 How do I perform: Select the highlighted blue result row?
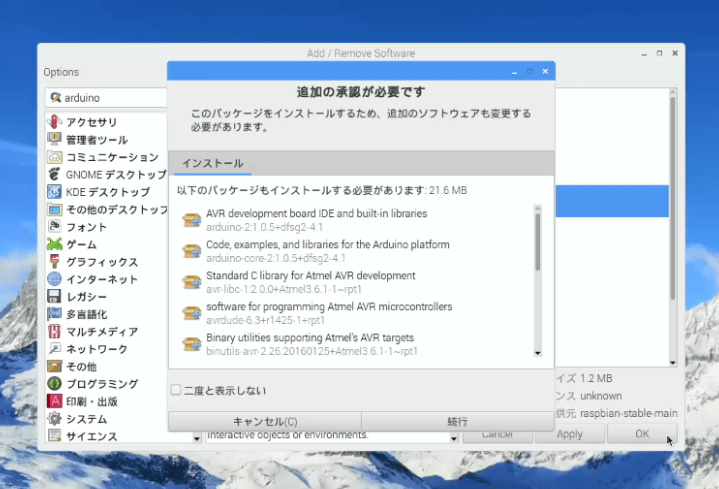pyautogui.click(x=612, y=201)
